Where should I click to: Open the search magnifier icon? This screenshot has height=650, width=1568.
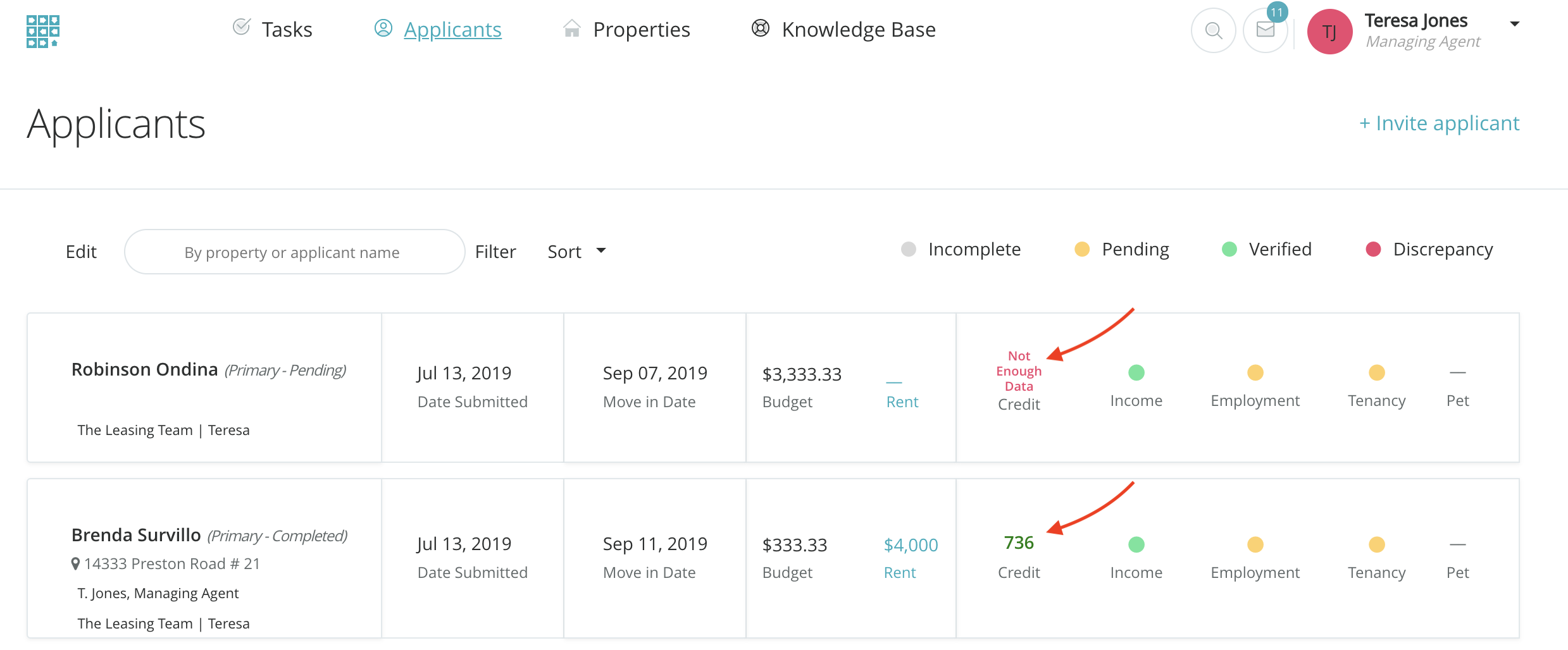[1213, 30]
